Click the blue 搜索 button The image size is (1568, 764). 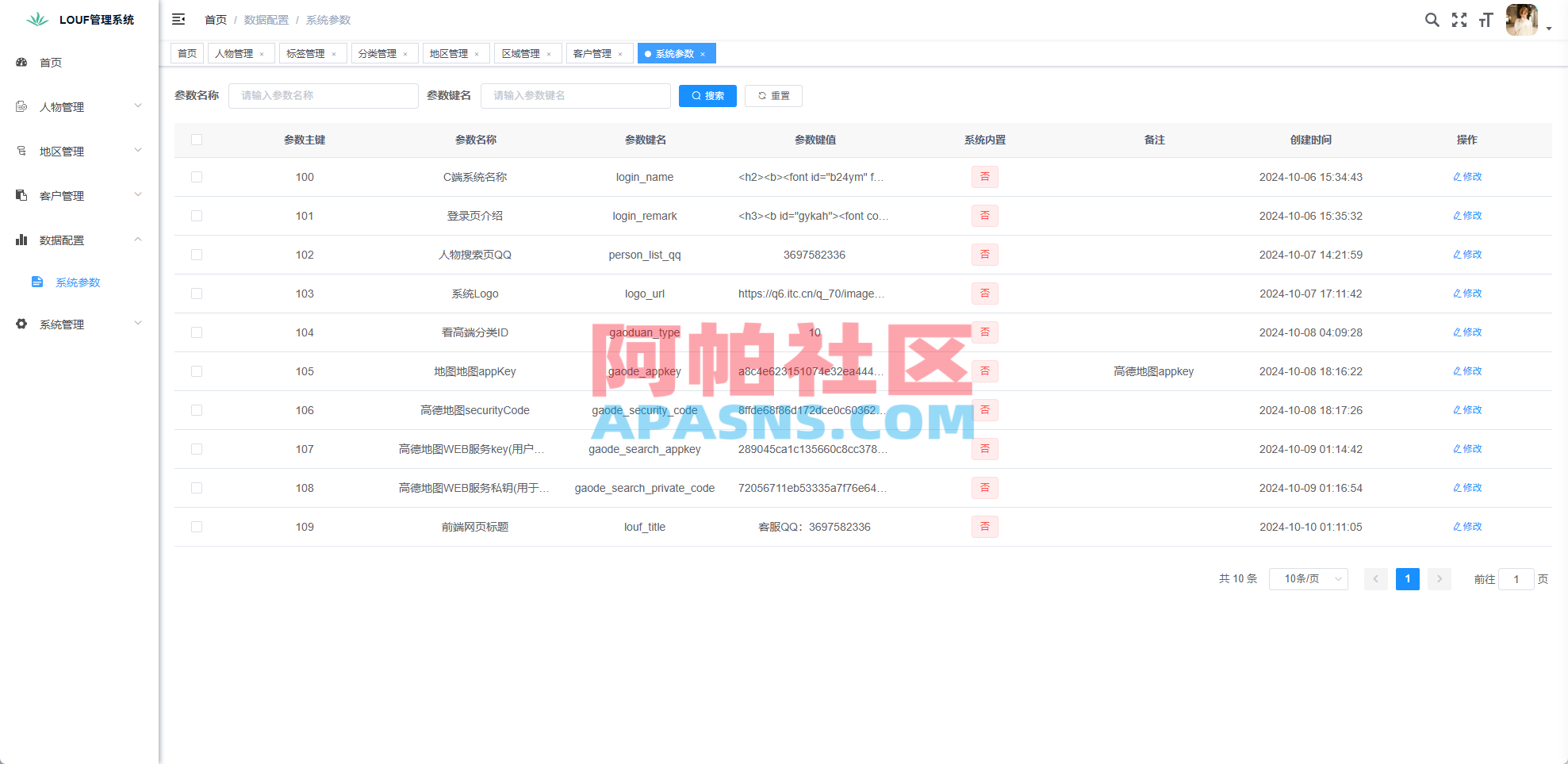(x=707, y=96)
